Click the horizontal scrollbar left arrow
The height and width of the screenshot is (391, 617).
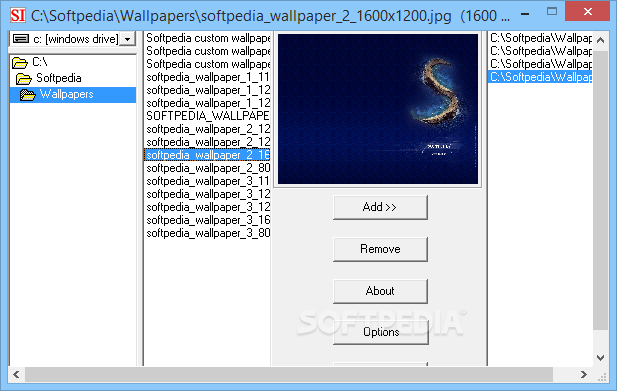pyautogui.click(x=16, y=374)
